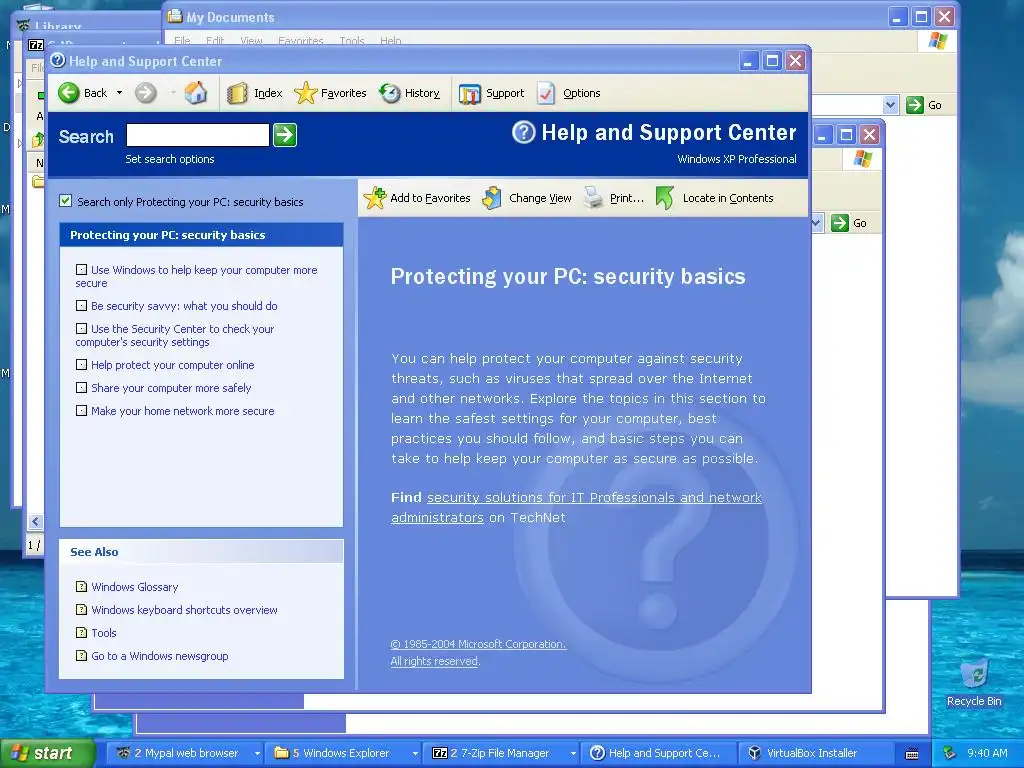Open the Options checklist icon
This screenshot has height=768, width=1024.
pyautogui.click(x=546, y=93)
